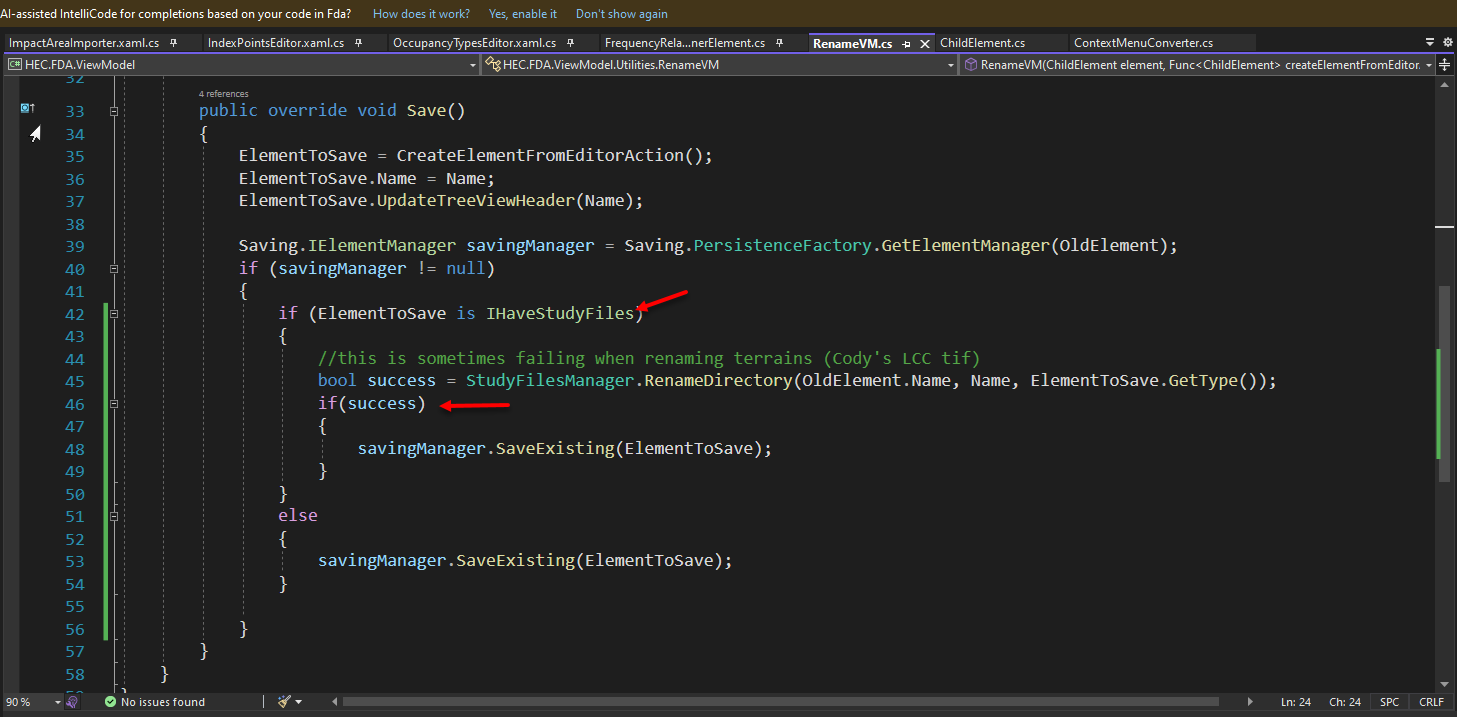Image resolution: width=1457 pixels, height=717 pixels.
Task: Collapse the Save() method outline
Action: (x=113, y=110)
